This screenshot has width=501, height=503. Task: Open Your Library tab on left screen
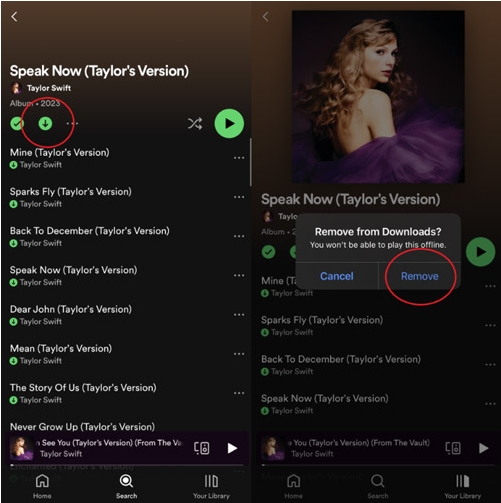click(x=211, y=487)
